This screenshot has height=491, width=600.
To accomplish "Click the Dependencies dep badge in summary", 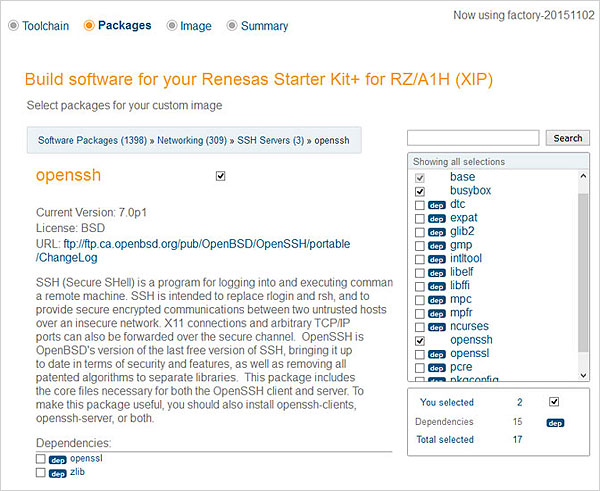I will click(555, 423).
